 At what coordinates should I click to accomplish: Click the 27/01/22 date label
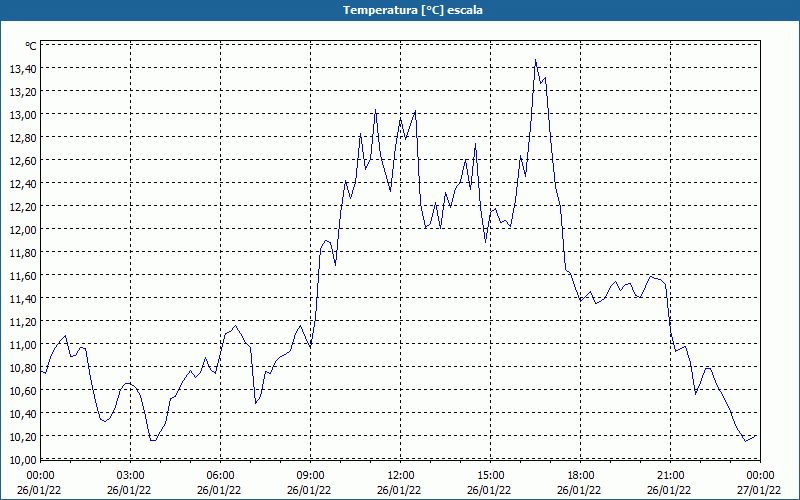[x=759, y=490]
